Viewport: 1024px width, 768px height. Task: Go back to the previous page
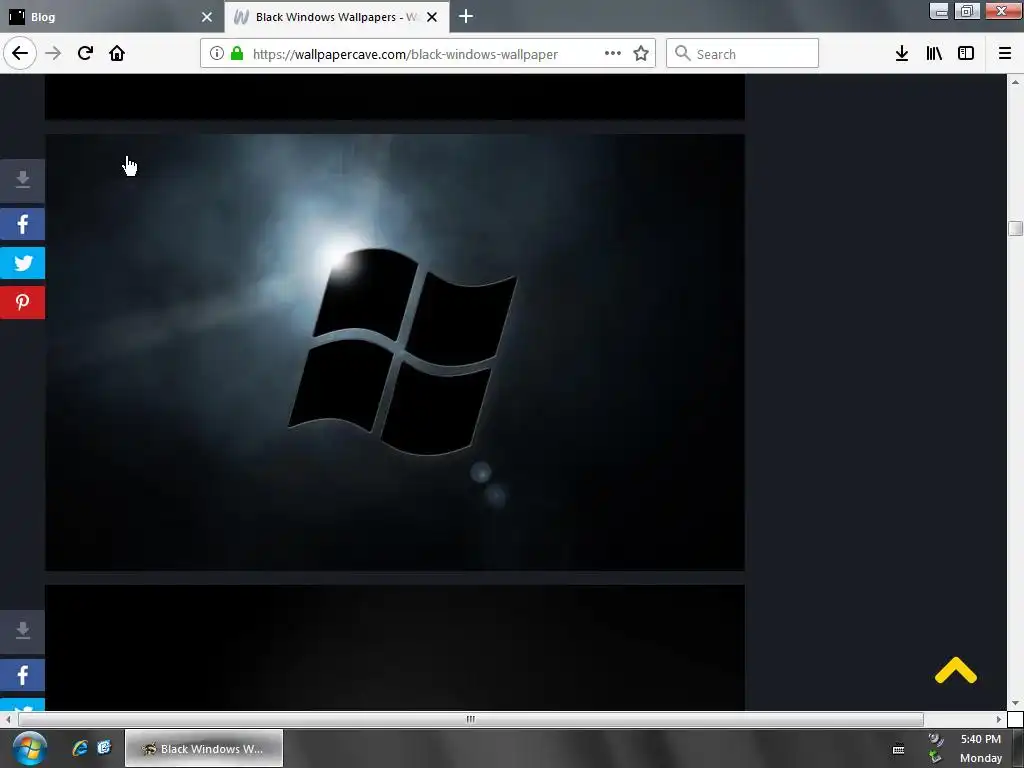[x=20, y=54]
